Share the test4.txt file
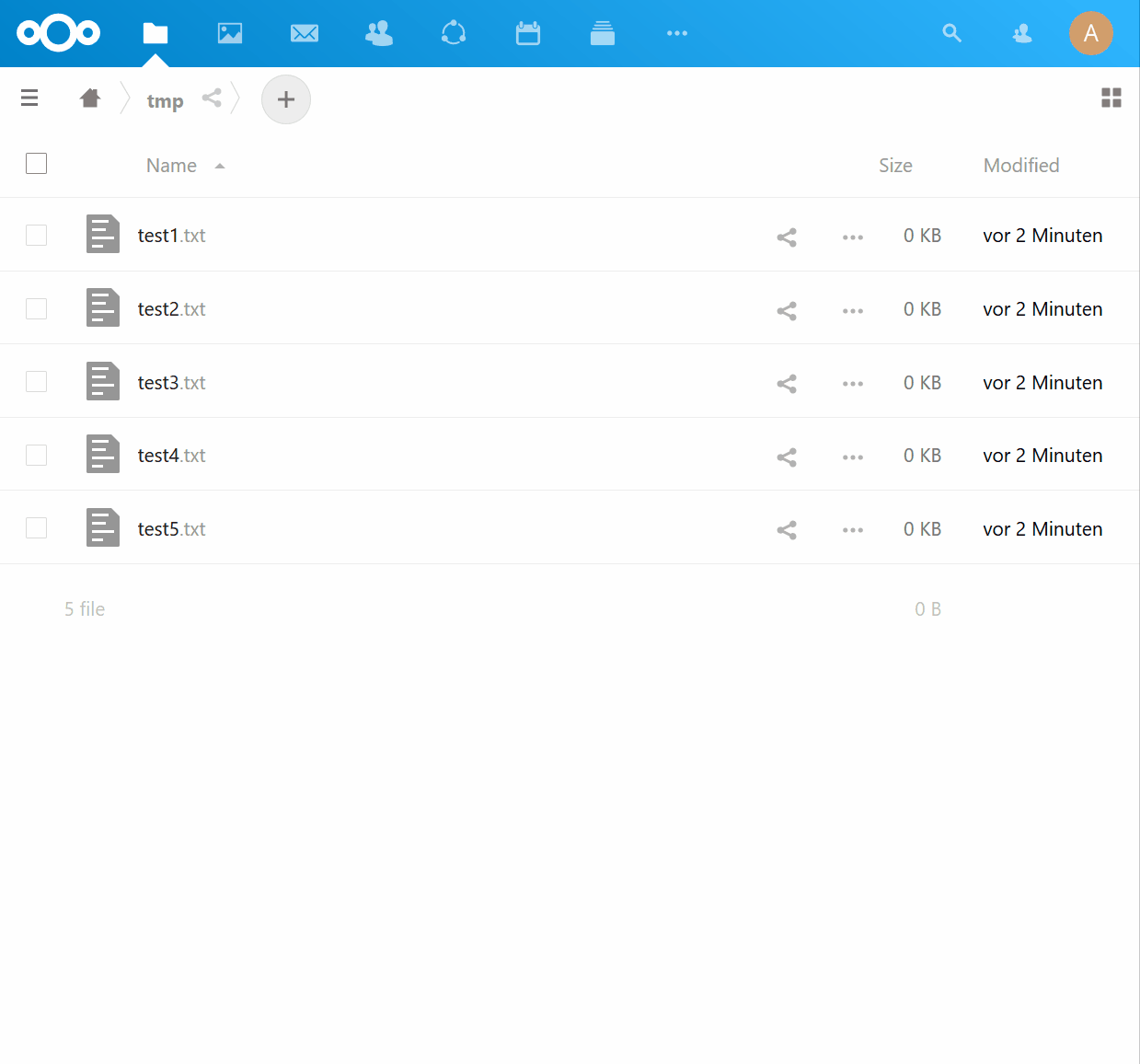Image resolution: width=1140 pixels, height=1064 pixels. click(787, 457)
